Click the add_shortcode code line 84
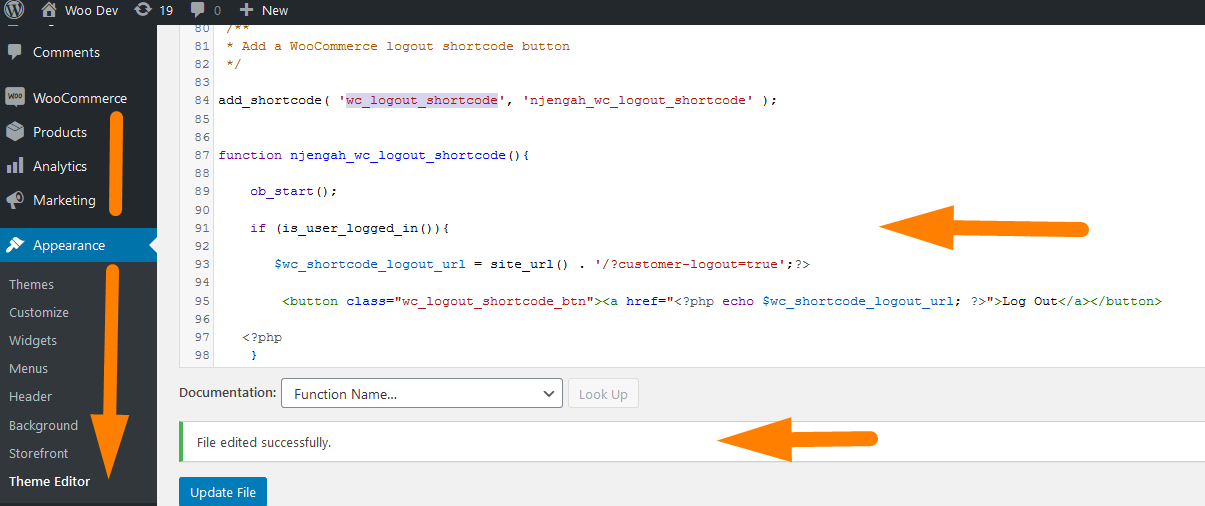The image size is (1205, 506). [497, 100]
